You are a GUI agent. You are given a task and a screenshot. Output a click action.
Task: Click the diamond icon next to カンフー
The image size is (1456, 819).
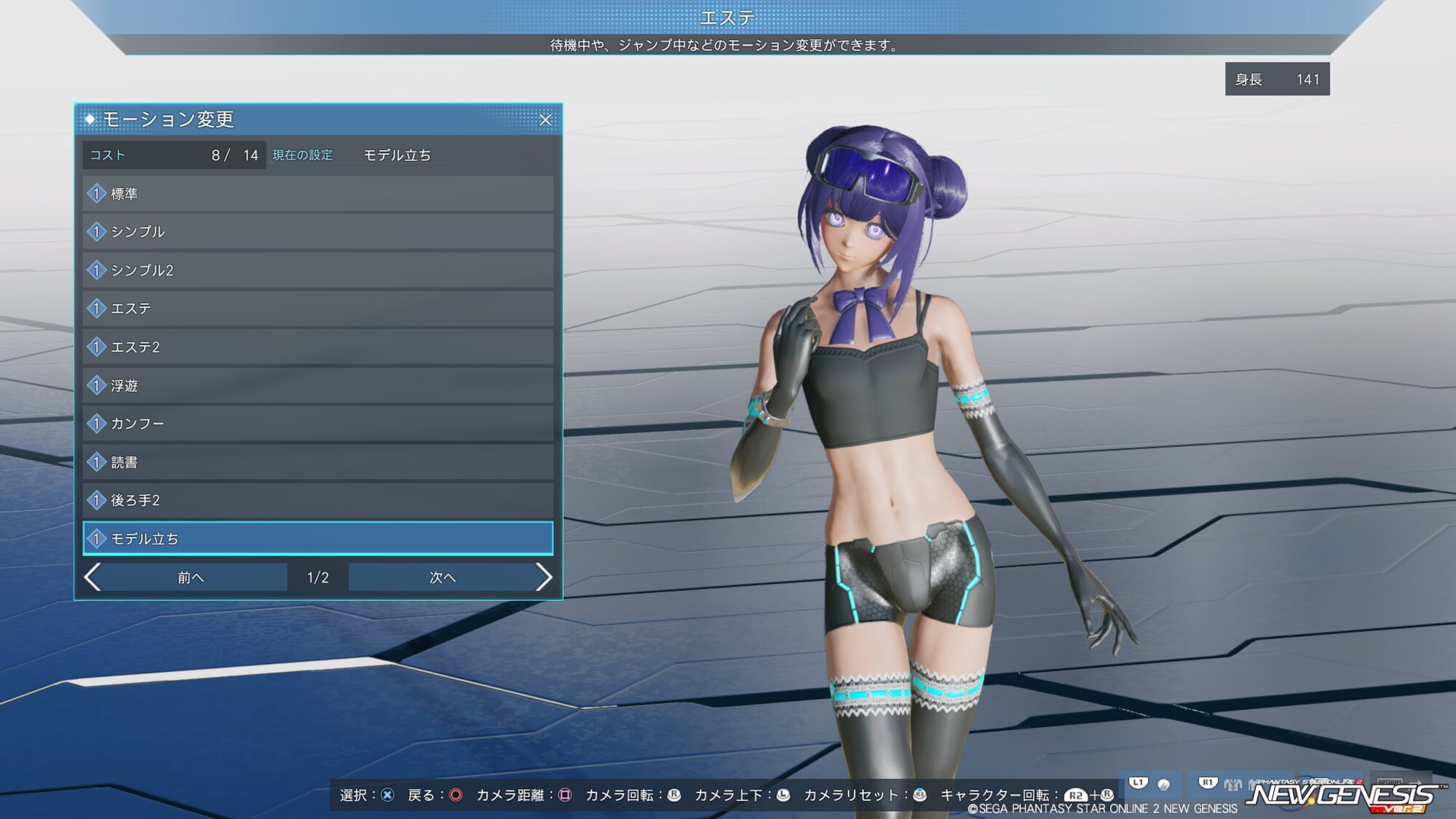(96, 424)
